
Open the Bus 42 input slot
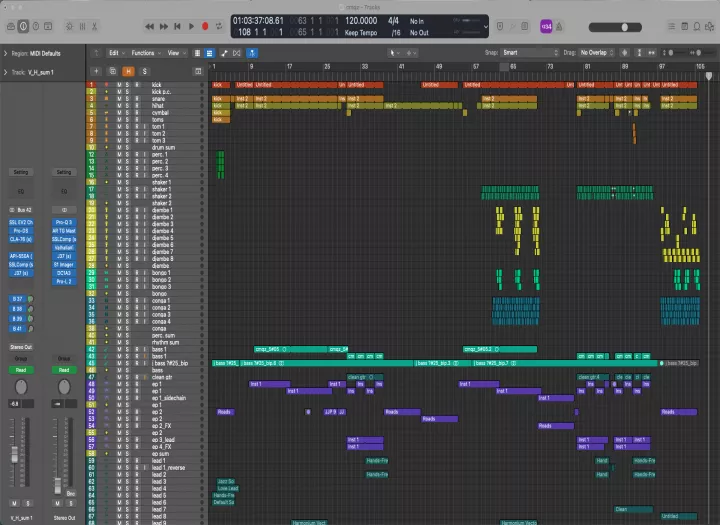21,210
